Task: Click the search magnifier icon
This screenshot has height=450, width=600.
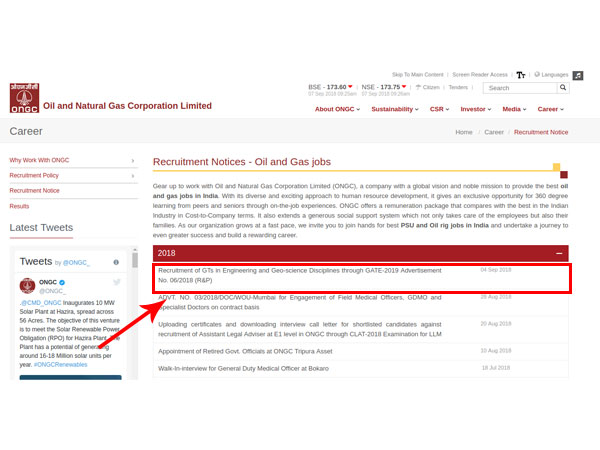Action: [x=563, y=88]
